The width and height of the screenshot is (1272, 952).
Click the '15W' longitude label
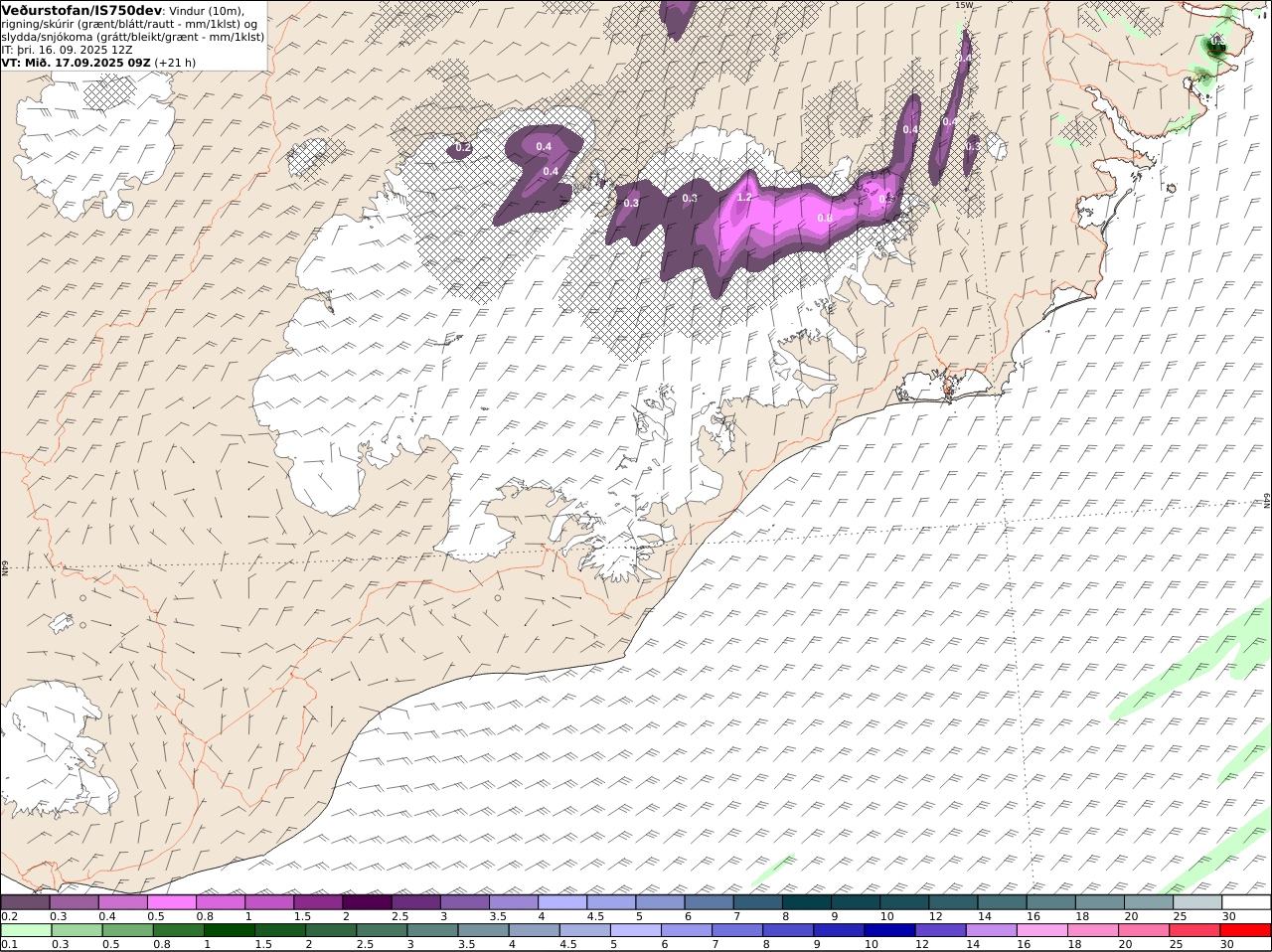(x=963, y=5)
